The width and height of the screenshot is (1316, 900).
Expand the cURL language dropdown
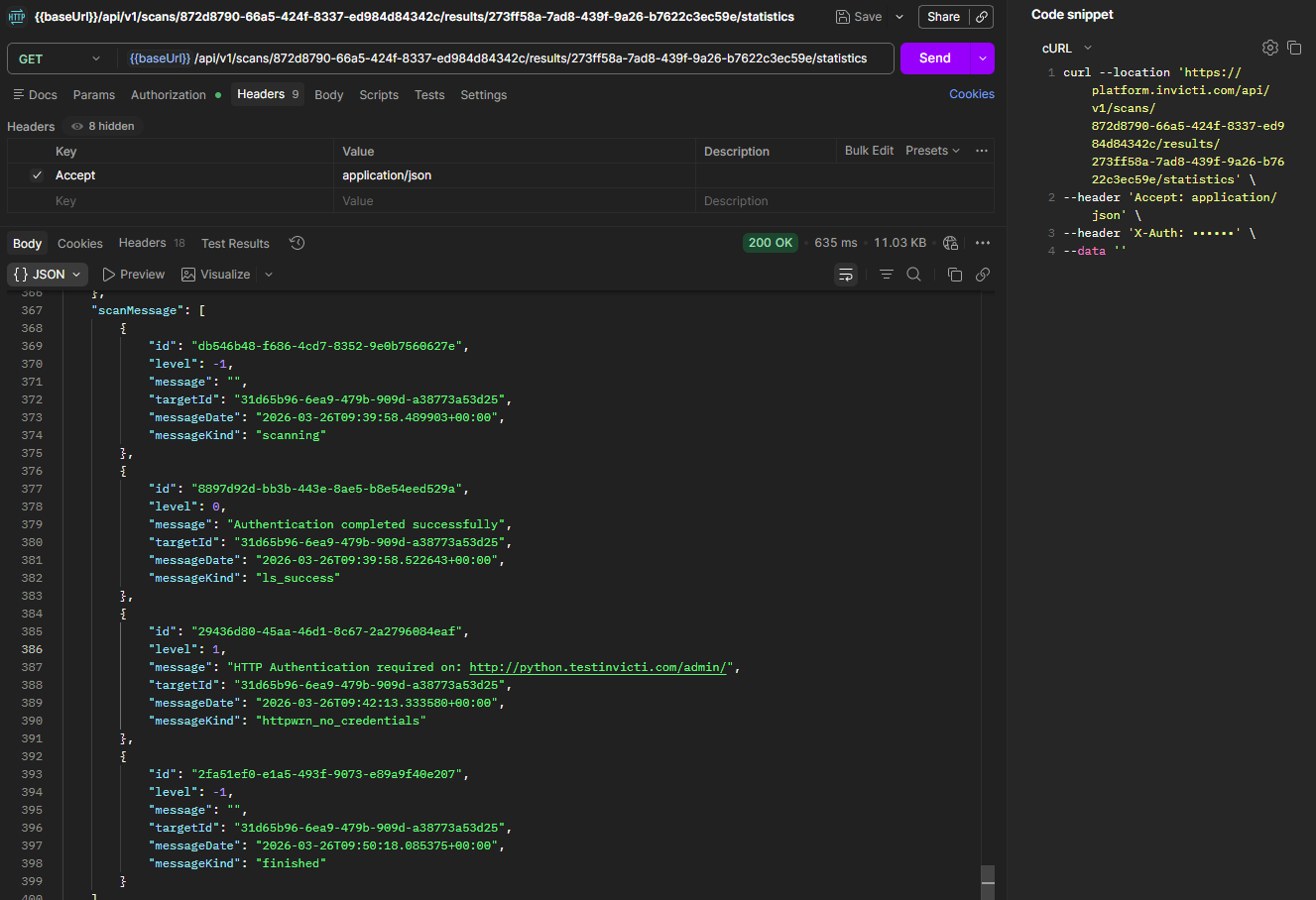[1066, 48]
